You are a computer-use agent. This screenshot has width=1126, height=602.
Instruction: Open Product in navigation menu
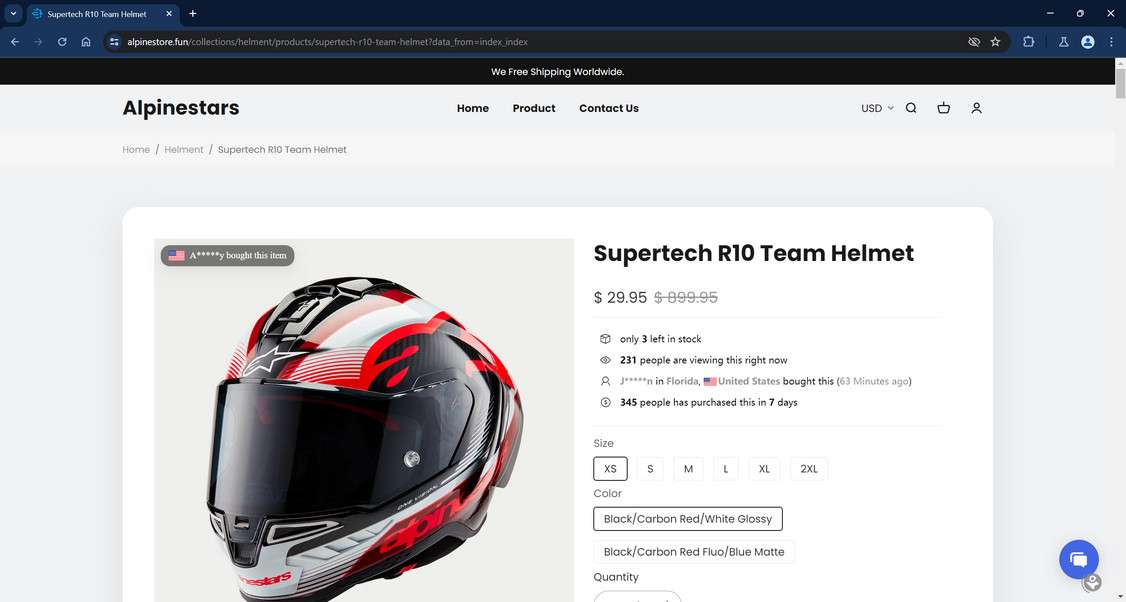[534, 108]
